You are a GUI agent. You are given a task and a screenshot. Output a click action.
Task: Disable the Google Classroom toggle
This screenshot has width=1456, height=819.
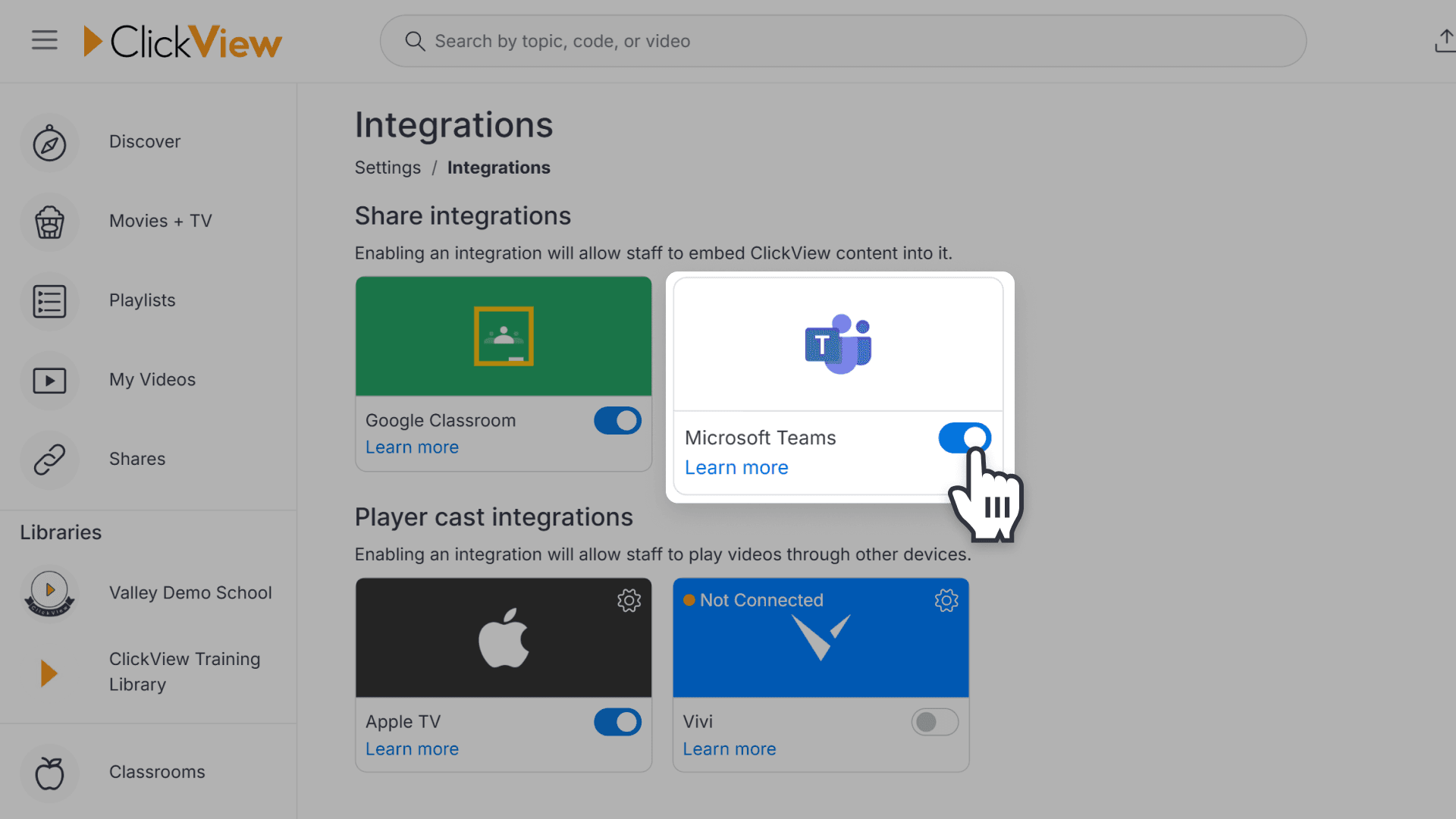[617, 421]
